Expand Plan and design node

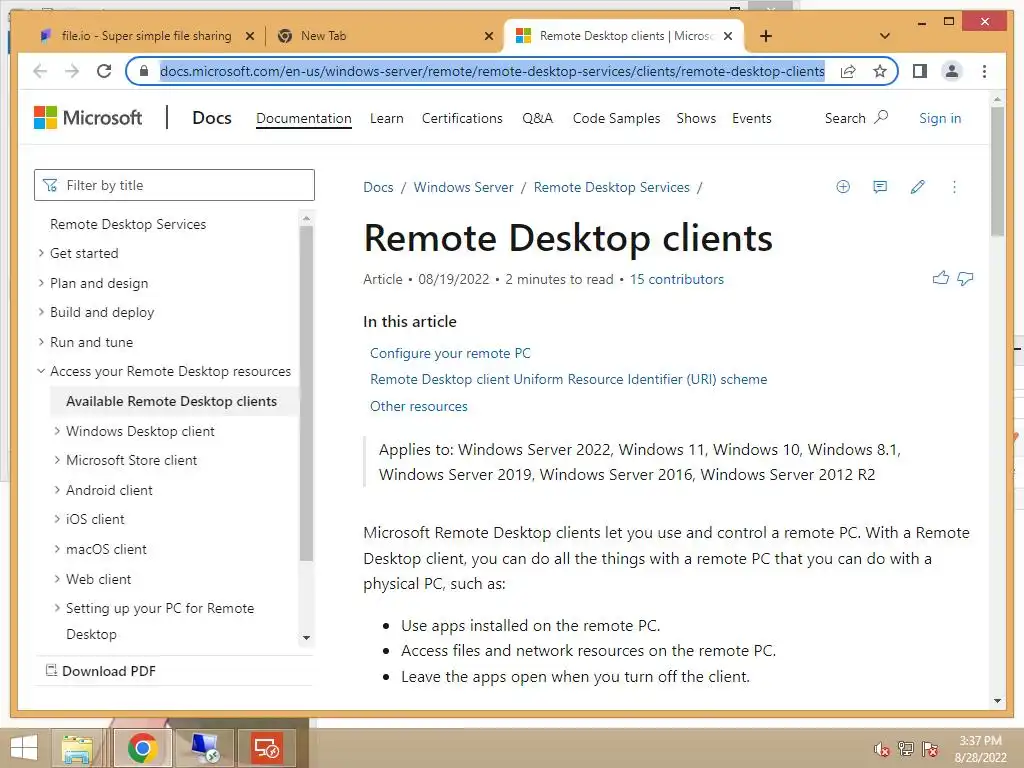pos(41,283)
